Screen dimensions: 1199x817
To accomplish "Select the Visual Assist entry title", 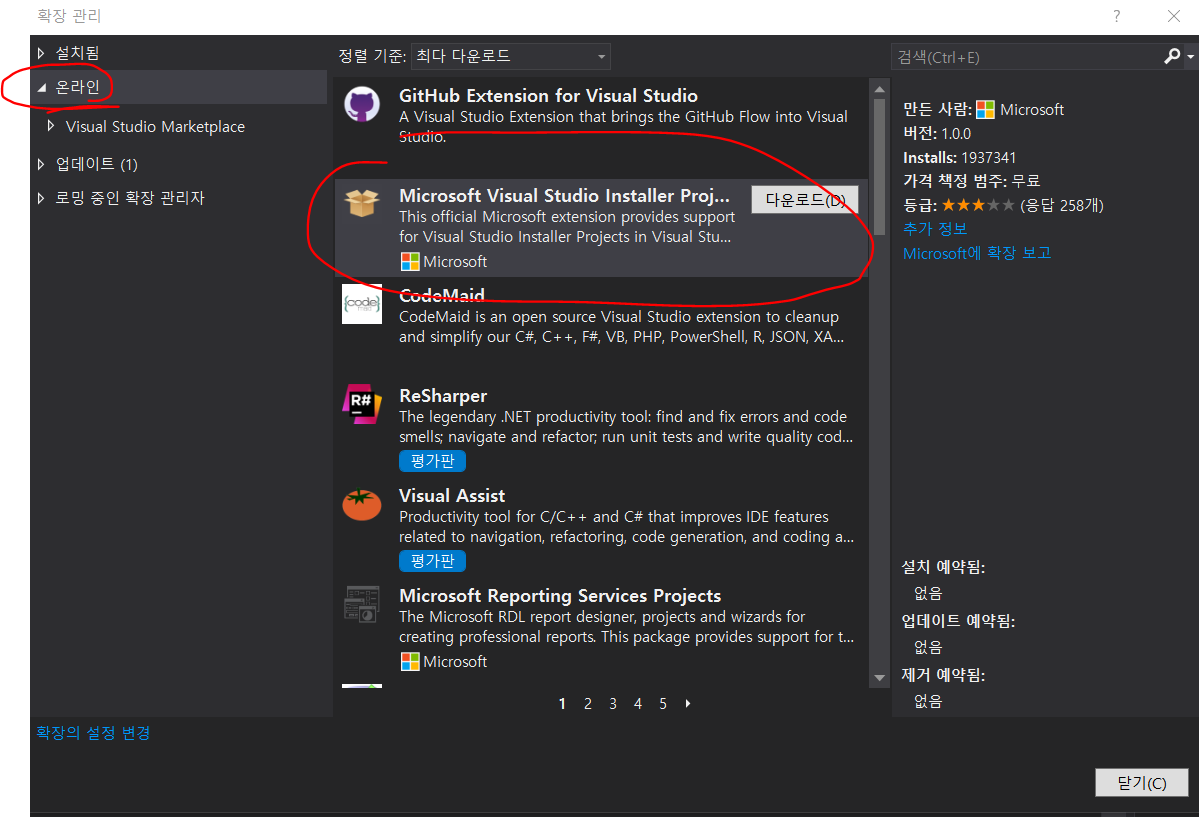I will [452, 496].
